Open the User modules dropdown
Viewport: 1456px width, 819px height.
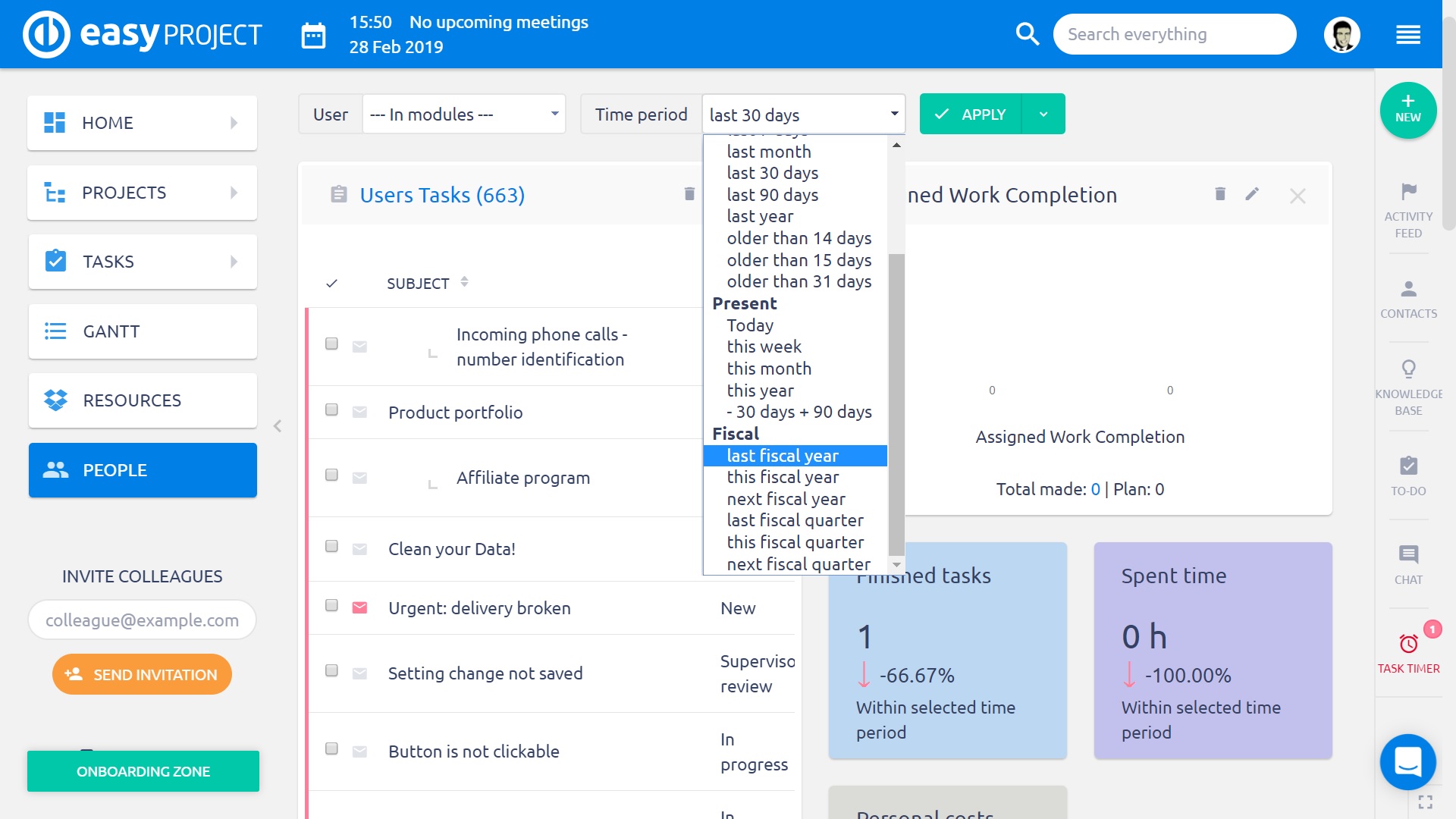[463, 115]
